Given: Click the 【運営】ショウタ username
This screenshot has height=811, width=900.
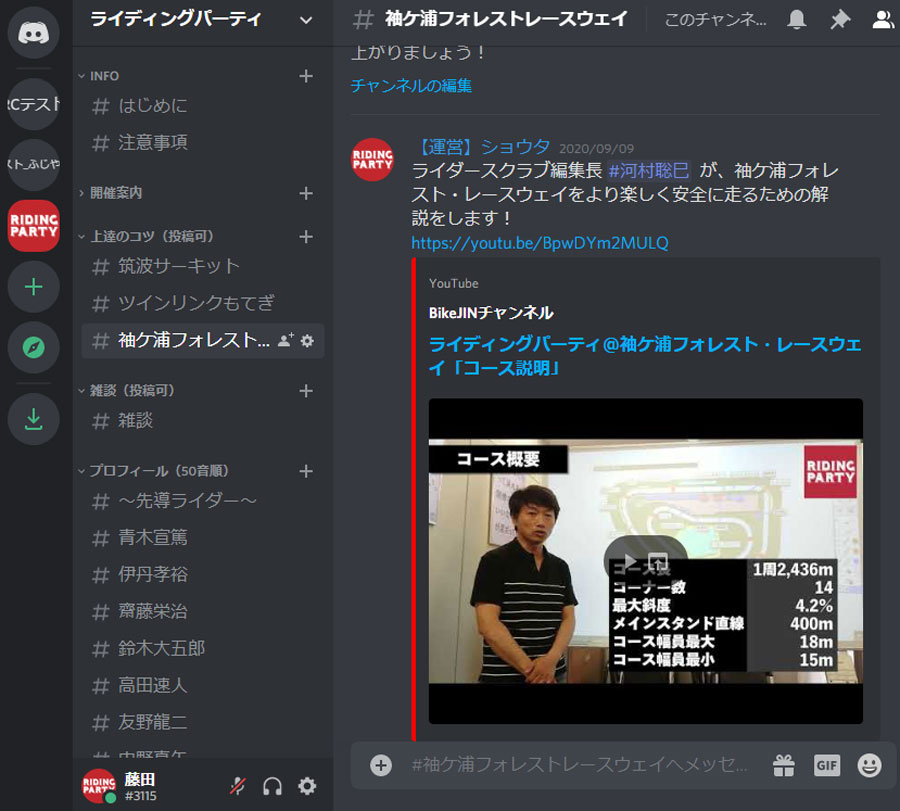Looking at the screenshot, I should coord(481,148).
